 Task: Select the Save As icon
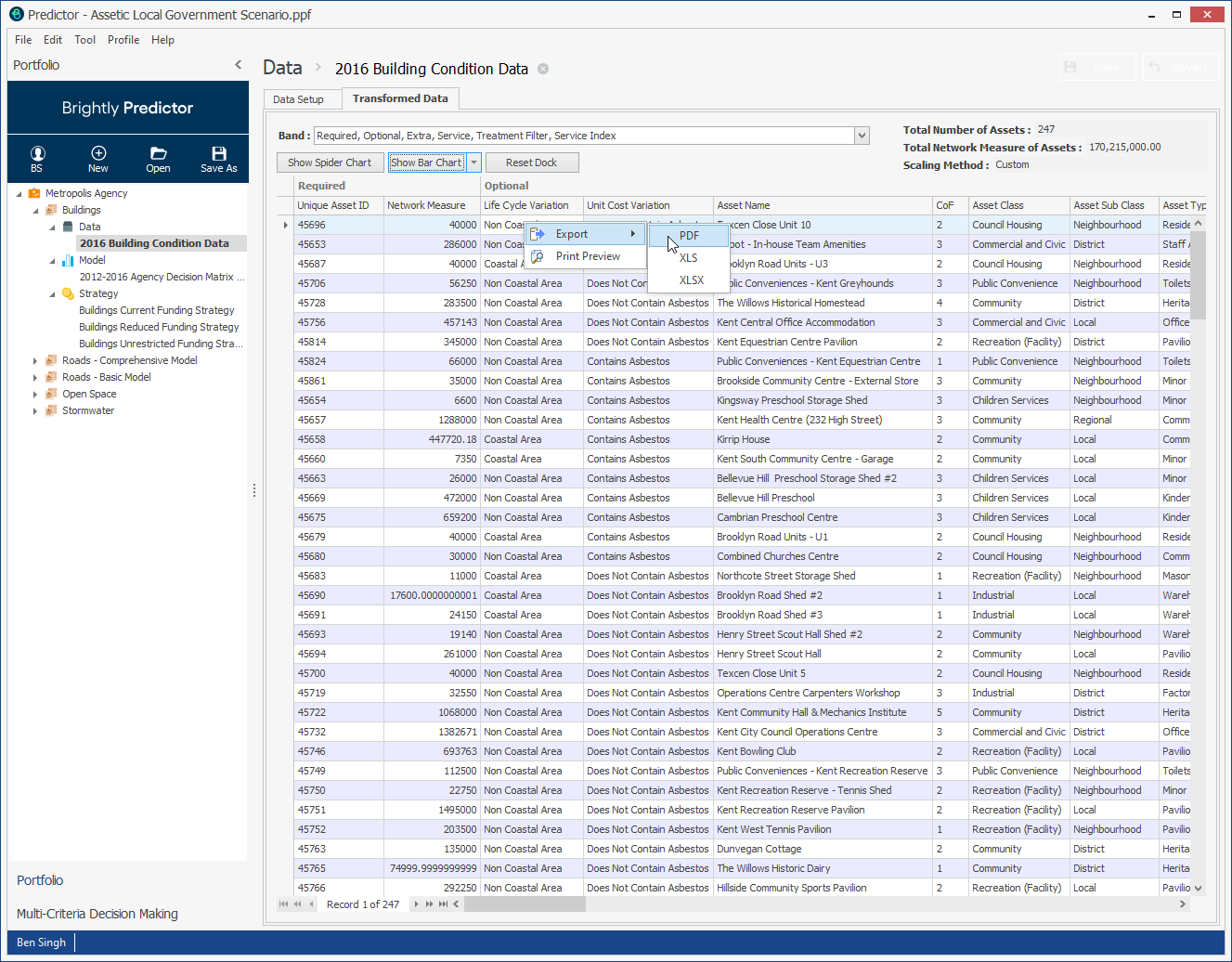coord(218,158)
